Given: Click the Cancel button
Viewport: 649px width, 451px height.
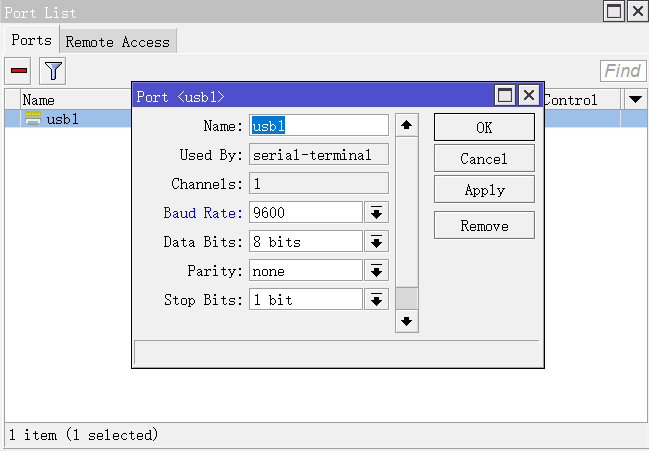Looking at the screenshot, I should pos(484,159).
